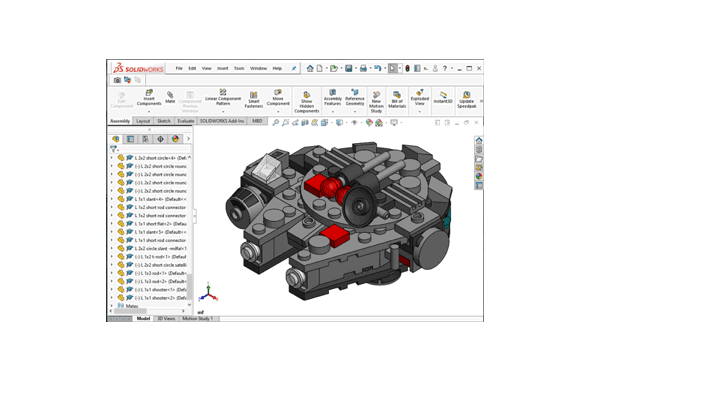Image resolution: width=720 pixels, height=405 pixels.
Task: Click the Save disk icon
Action: click(349, 68)
